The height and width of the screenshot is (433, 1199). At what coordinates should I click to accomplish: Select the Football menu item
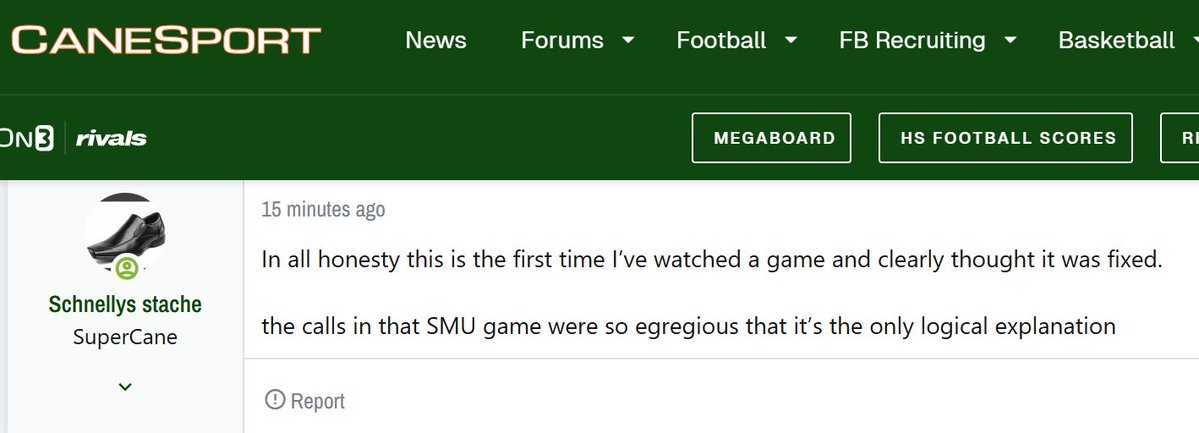tap(721, 41)
